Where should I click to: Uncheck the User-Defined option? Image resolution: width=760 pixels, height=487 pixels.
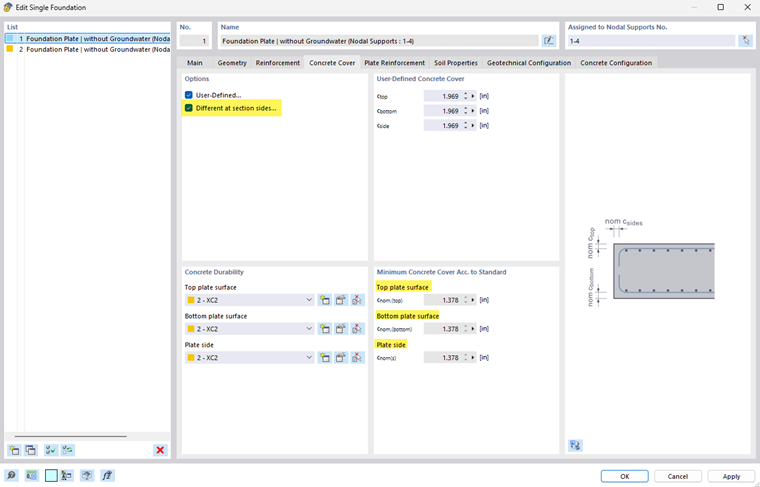tap(189, 95)
